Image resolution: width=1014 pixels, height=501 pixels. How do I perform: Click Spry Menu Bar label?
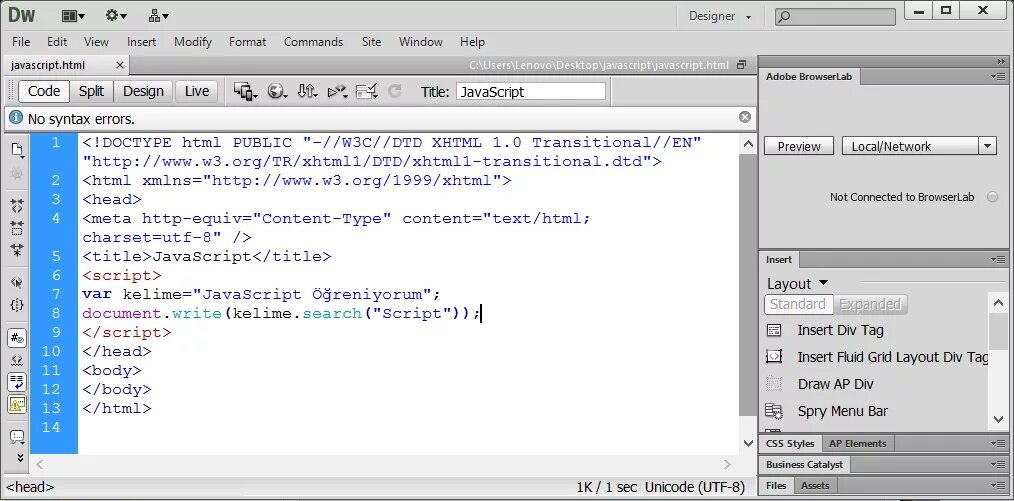tap(843, 411)
